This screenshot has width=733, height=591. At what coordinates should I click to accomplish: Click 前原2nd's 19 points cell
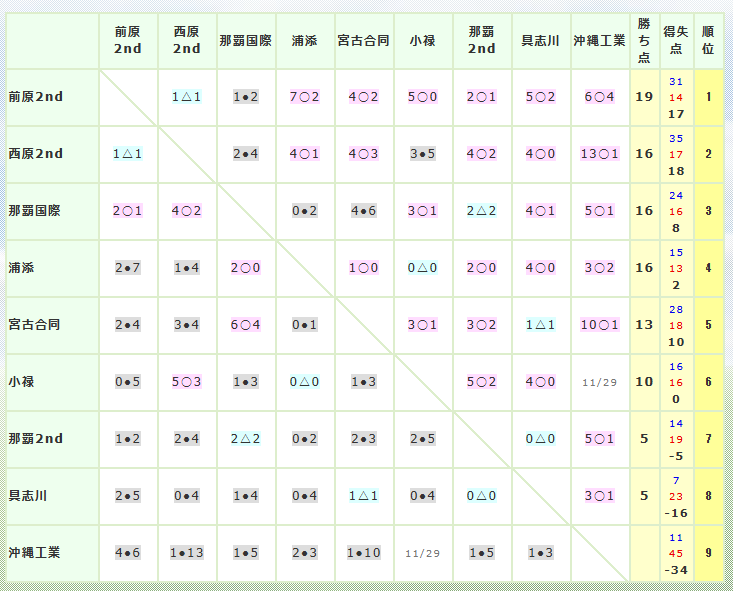coord(644,97)
